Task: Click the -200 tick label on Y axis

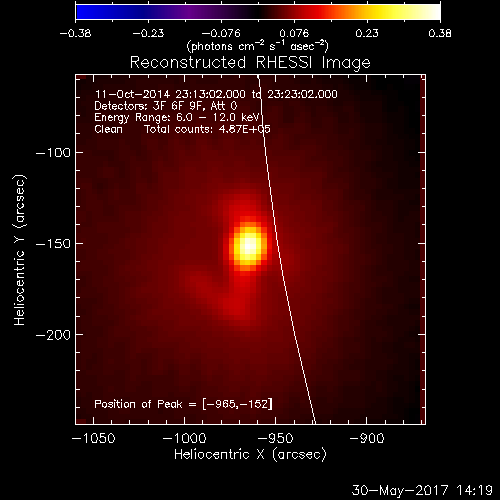Action: 53,335
